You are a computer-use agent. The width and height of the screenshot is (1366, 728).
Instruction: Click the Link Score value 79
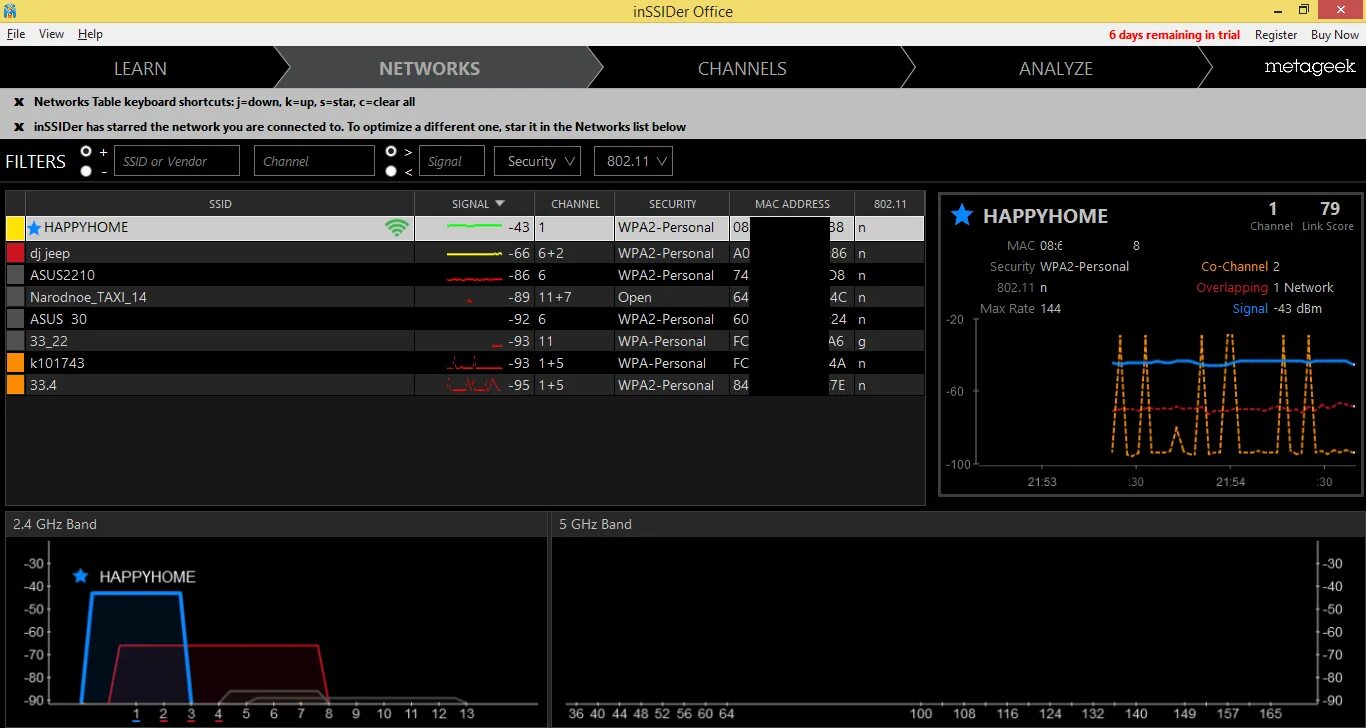tap(1329, 209)
